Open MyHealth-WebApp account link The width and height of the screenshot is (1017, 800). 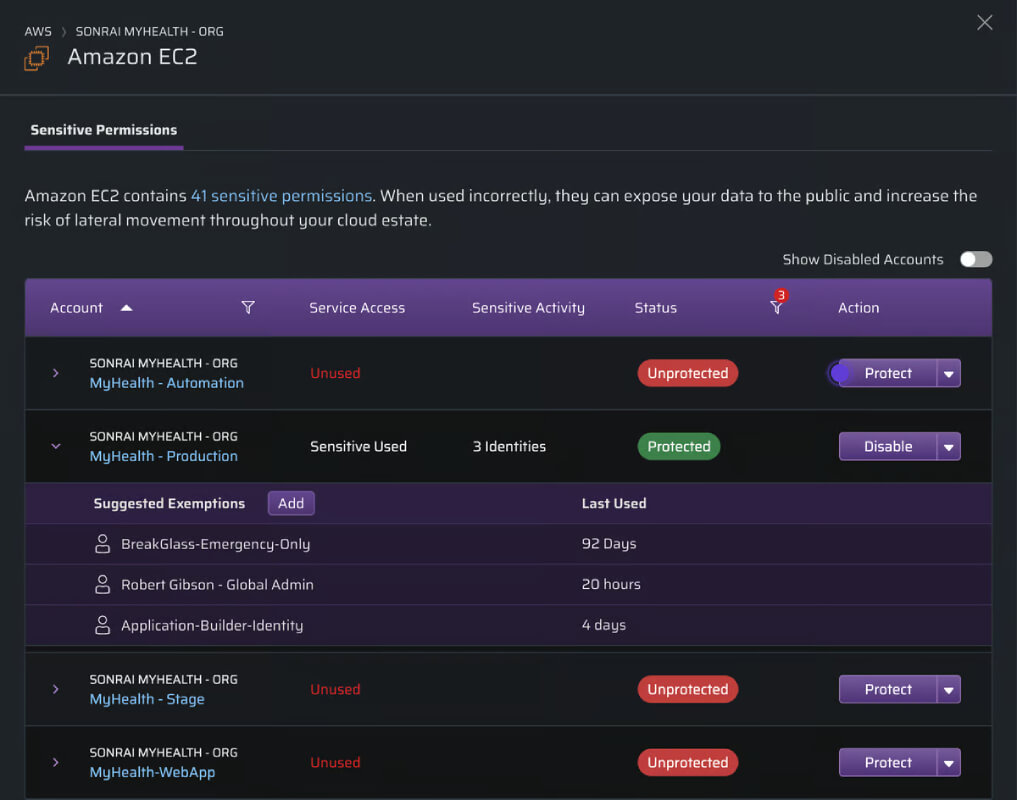[152, 772]
